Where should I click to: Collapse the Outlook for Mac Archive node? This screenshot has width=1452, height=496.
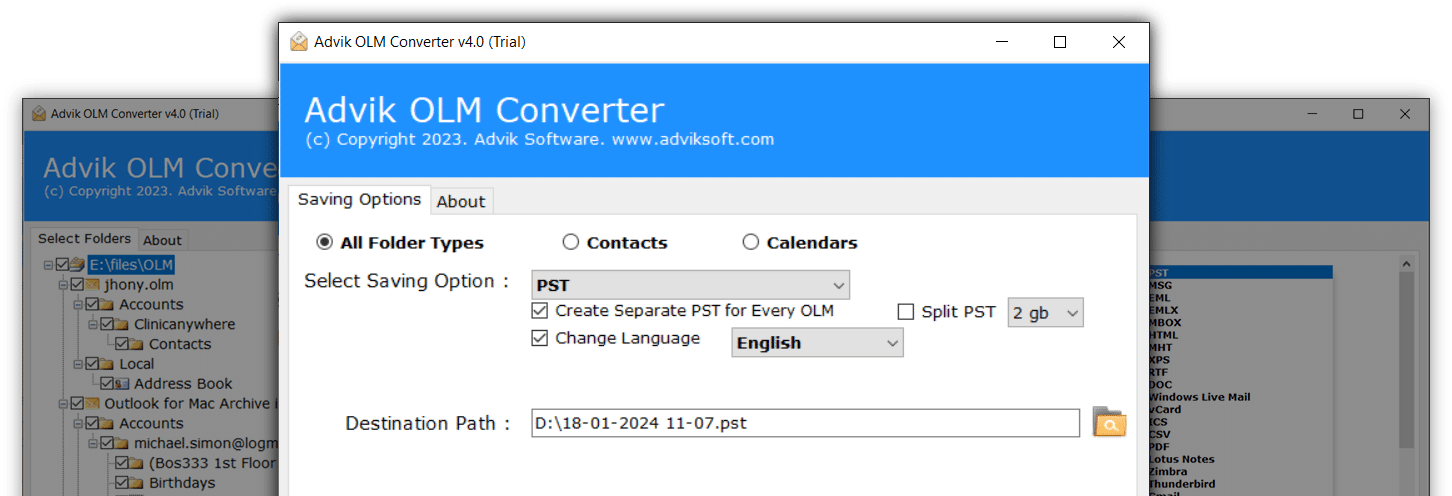(64, 404)
